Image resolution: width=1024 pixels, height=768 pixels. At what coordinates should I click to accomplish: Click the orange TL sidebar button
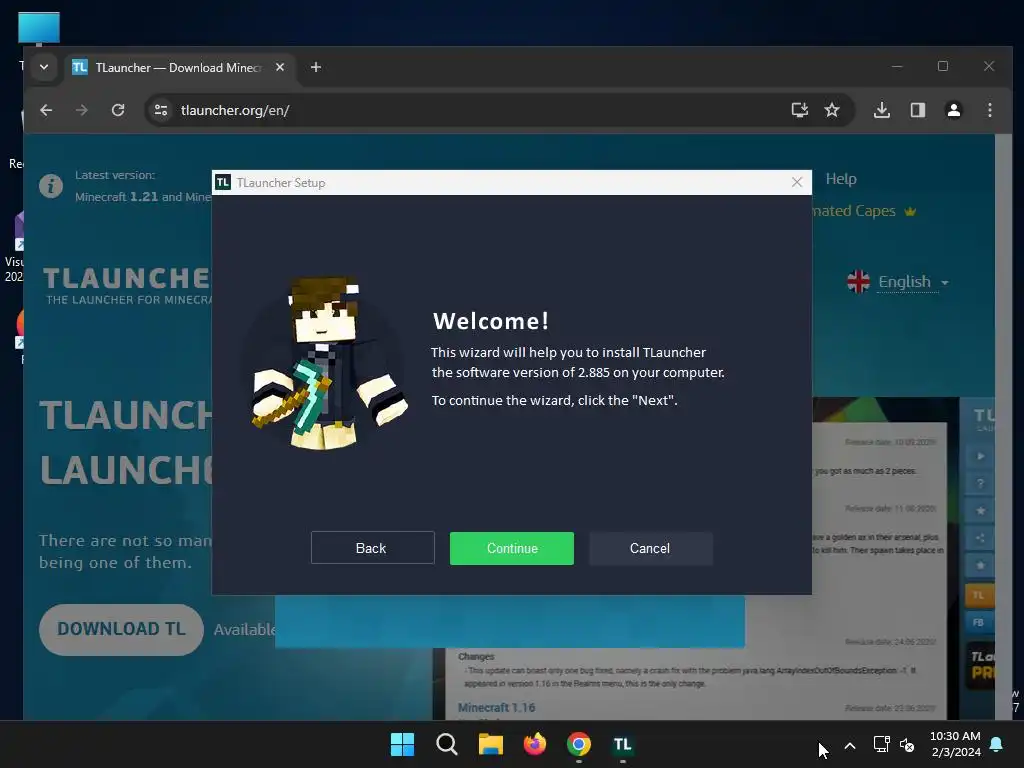pos(979,595)
